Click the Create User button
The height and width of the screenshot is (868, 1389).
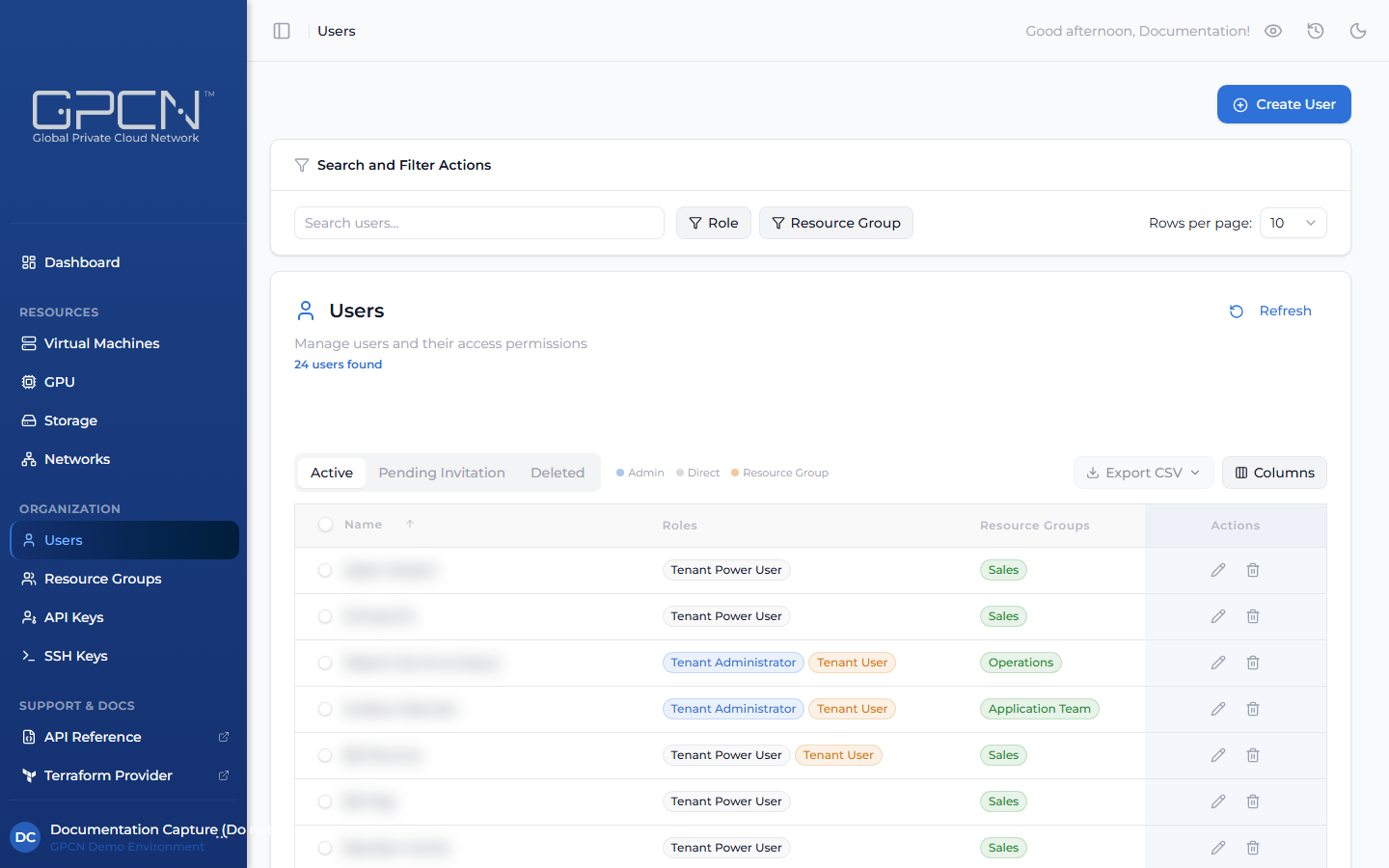tap(1284, 104)
